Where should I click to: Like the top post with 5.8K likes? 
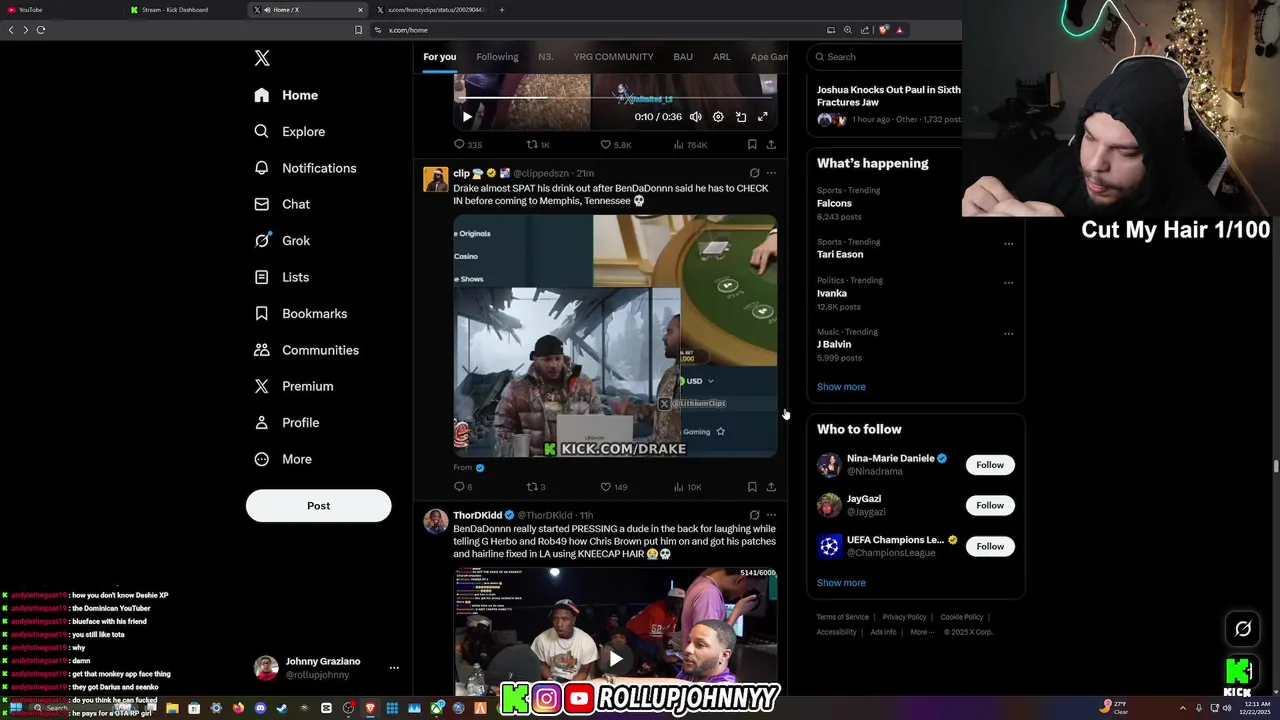615,145
